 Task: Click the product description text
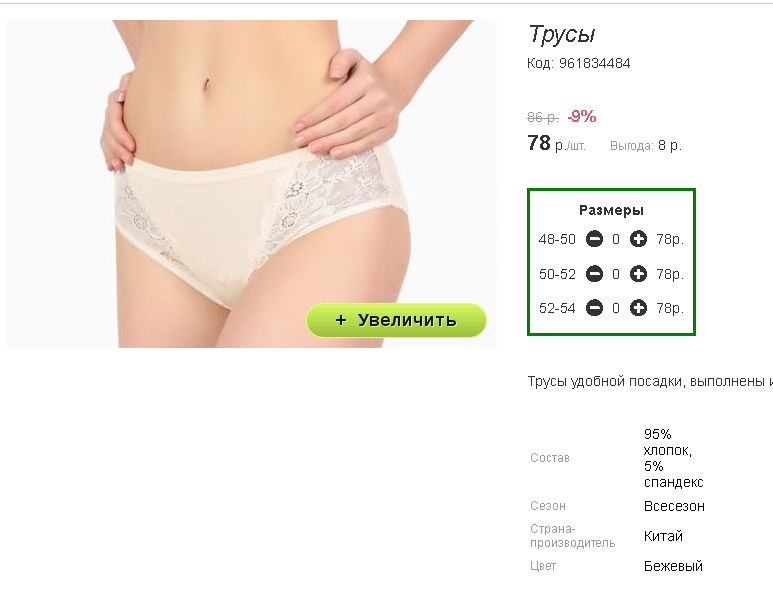pyautogui.click(x=650, y=382)
